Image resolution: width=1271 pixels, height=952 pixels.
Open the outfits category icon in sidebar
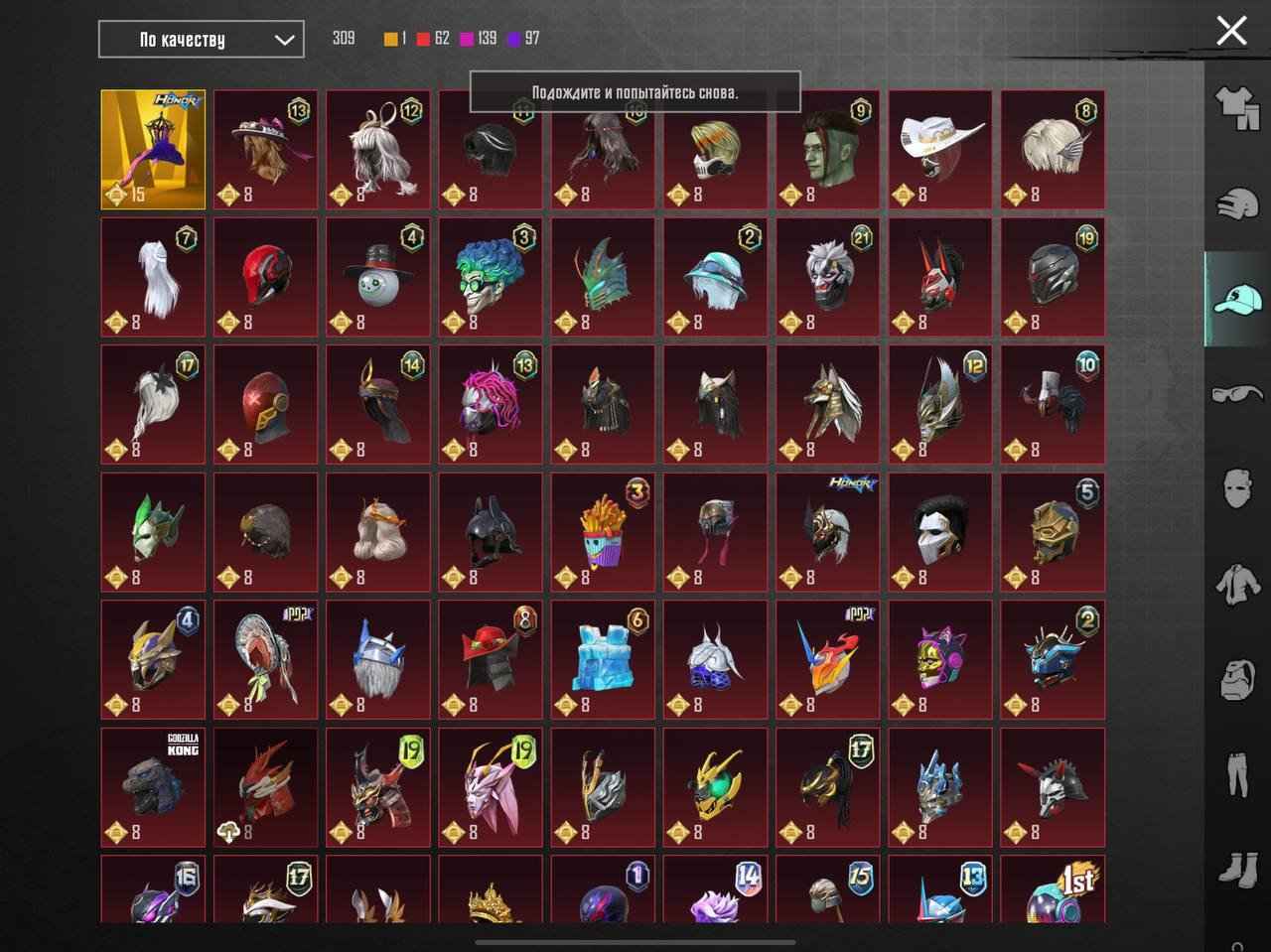pos(1237,107)
